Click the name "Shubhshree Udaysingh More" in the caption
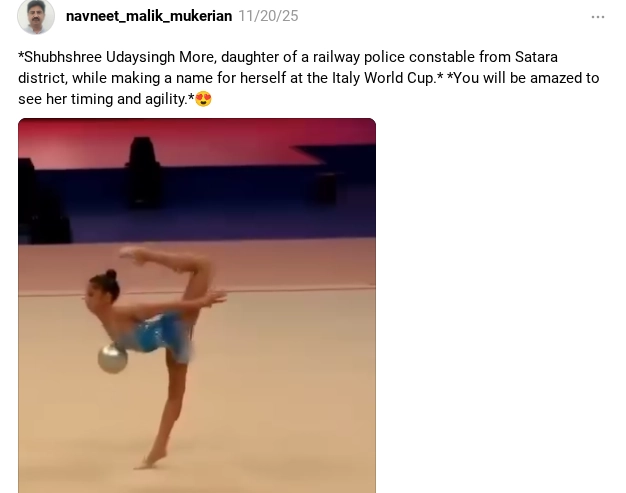This screenshot has width=626, height=493. [117, 57]
